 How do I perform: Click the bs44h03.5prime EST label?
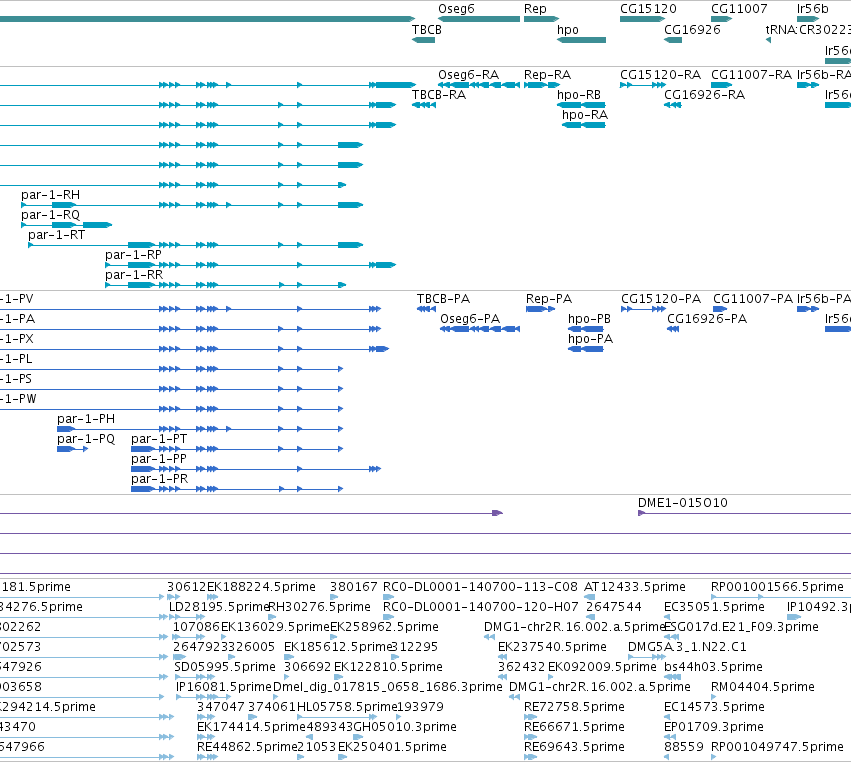point(713,666)
